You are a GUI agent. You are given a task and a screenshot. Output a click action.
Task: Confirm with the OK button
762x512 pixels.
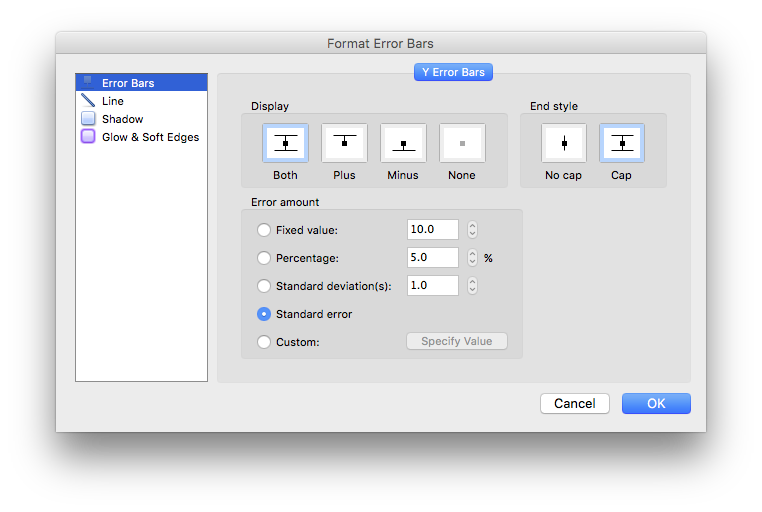coord(656,404)
